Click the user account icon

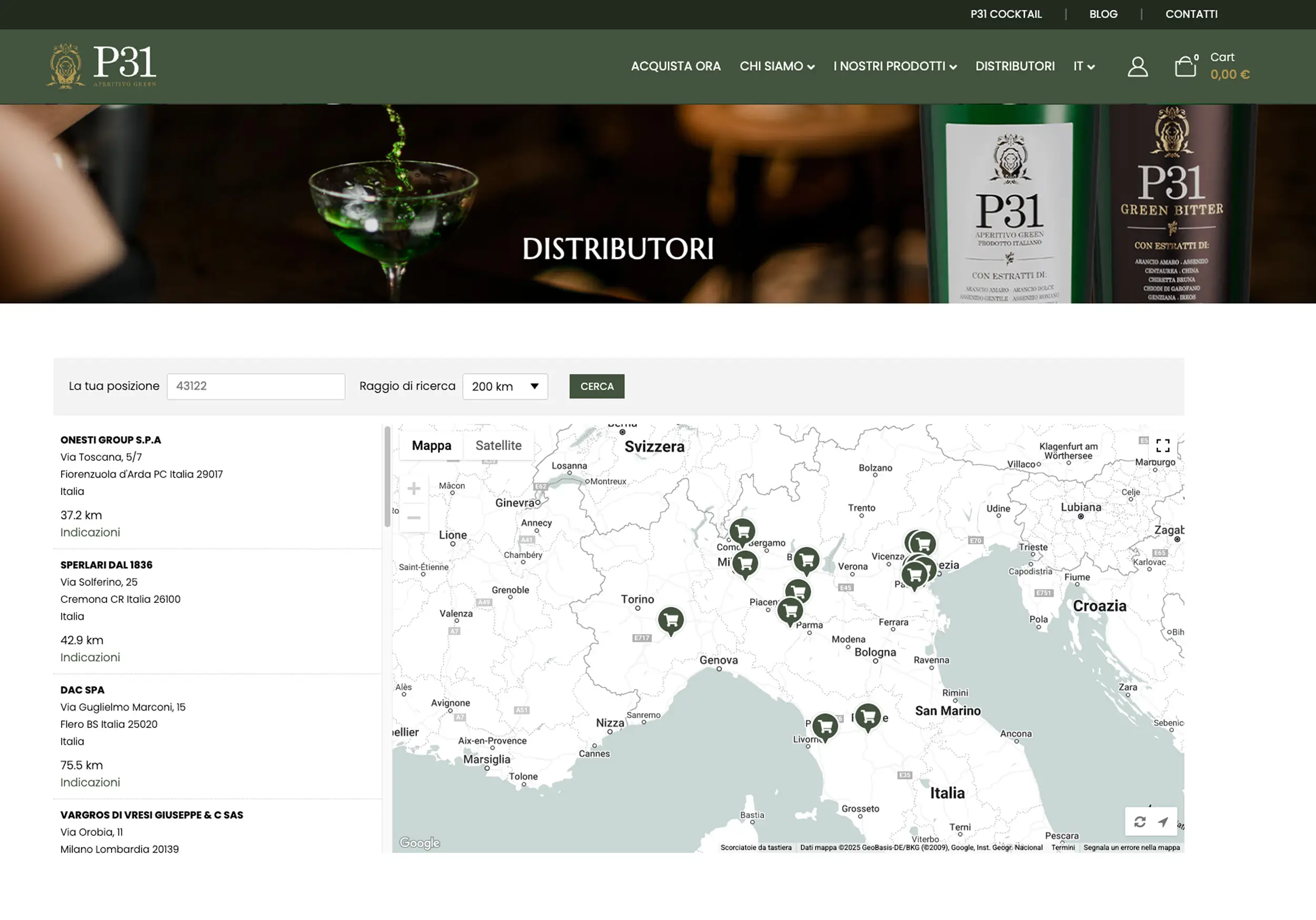coord(1137,66)
